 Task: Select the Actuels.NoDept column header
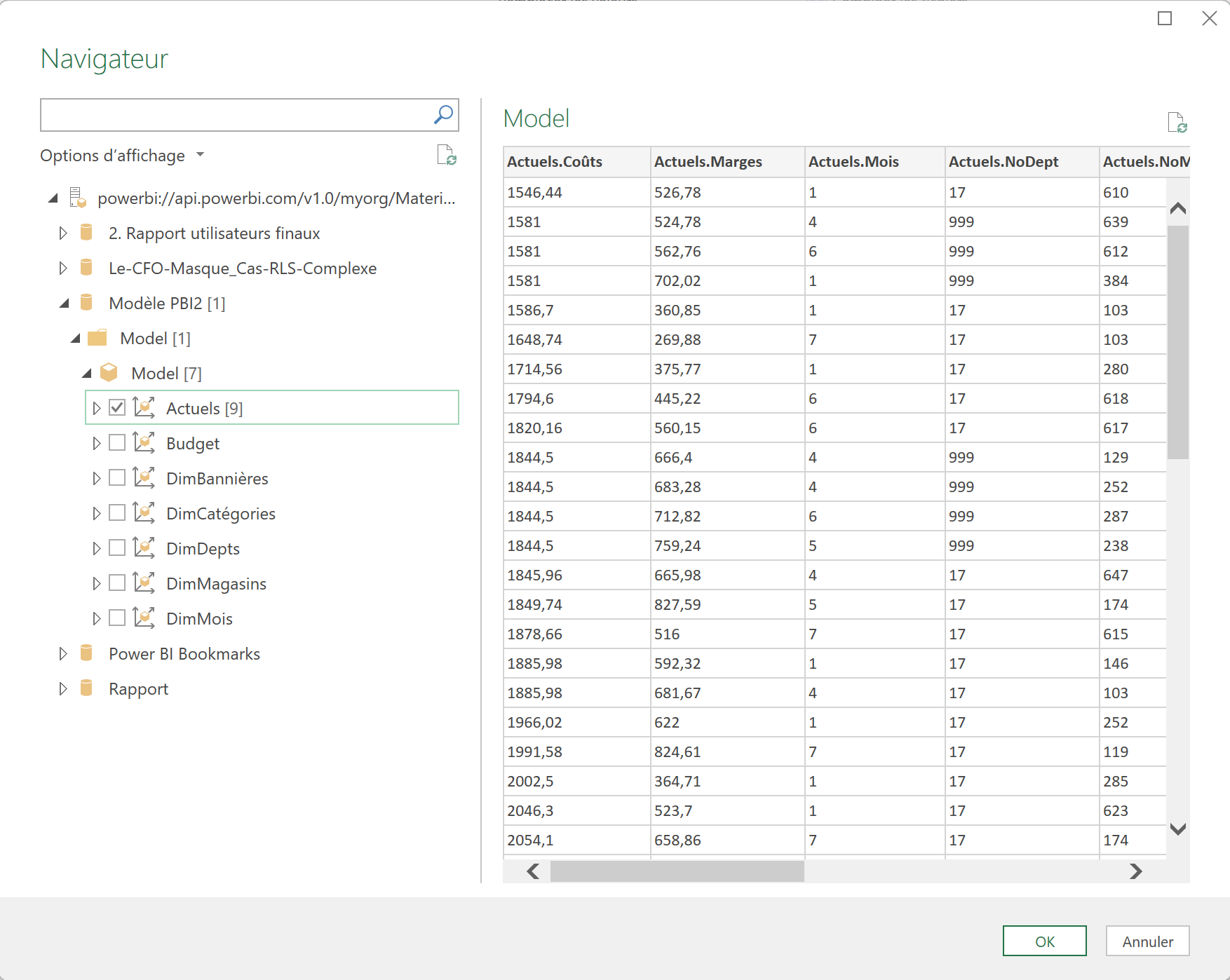(x=1022, y=162)
